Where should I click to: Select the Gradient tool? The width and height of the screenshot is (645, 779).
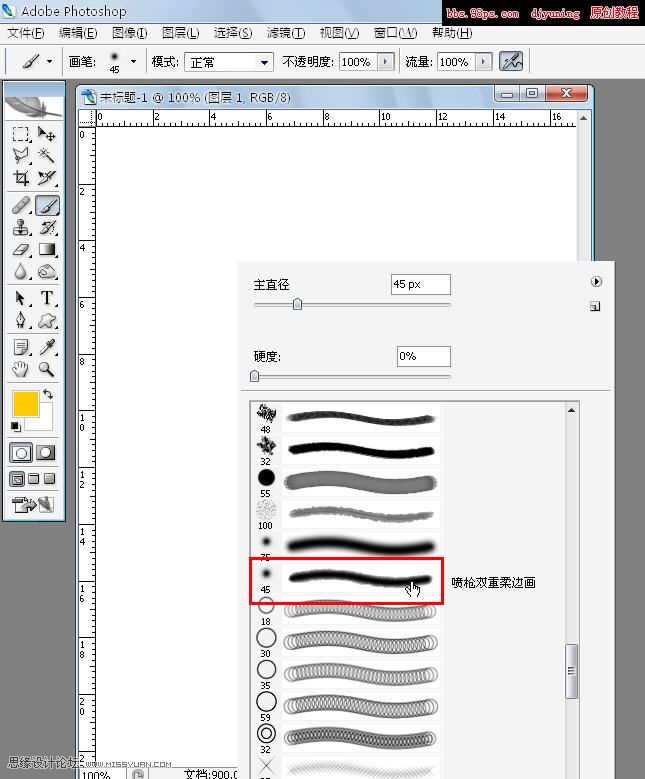pyautogui.click(x=47, y=249)
